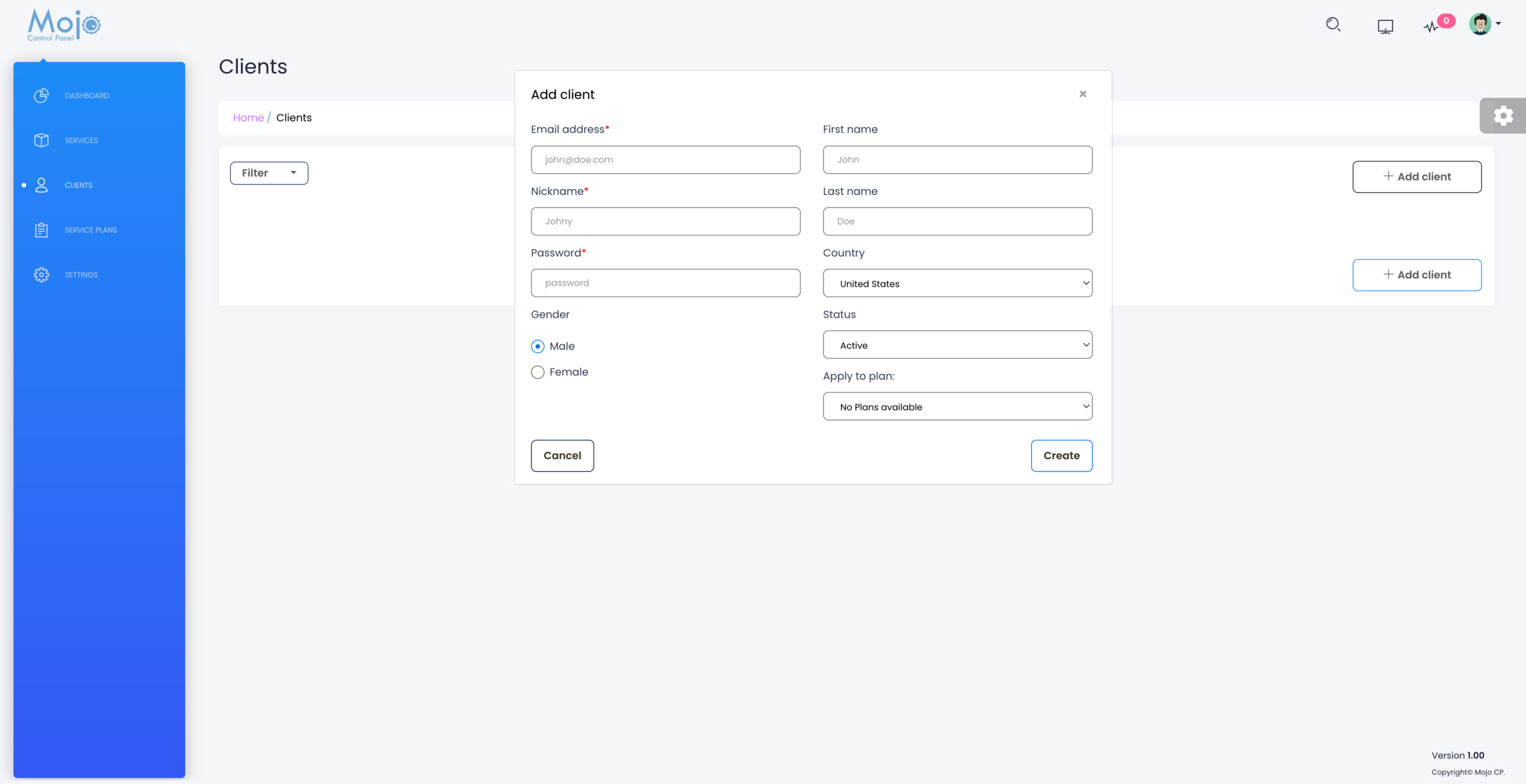Screen dimensions: 1526x784
Task: Open the Dashboard from the sidebar
Action: 86,95
